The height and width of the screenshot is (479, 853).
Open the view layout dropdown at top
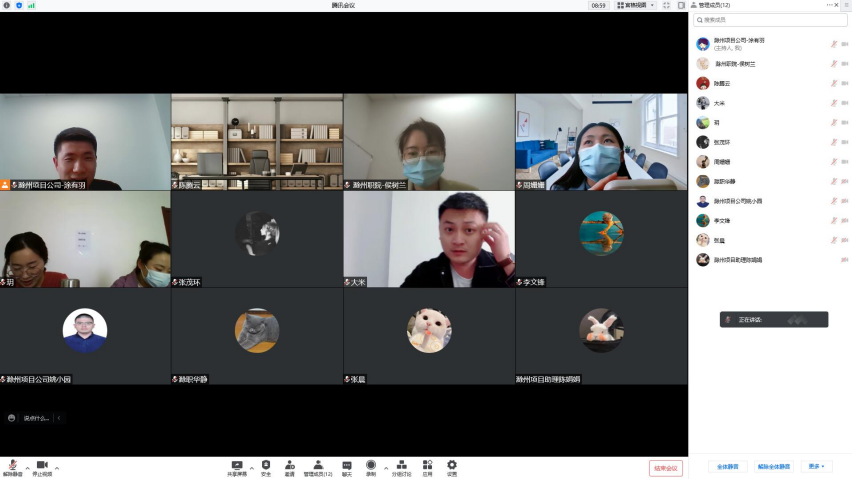coord(635,5)
